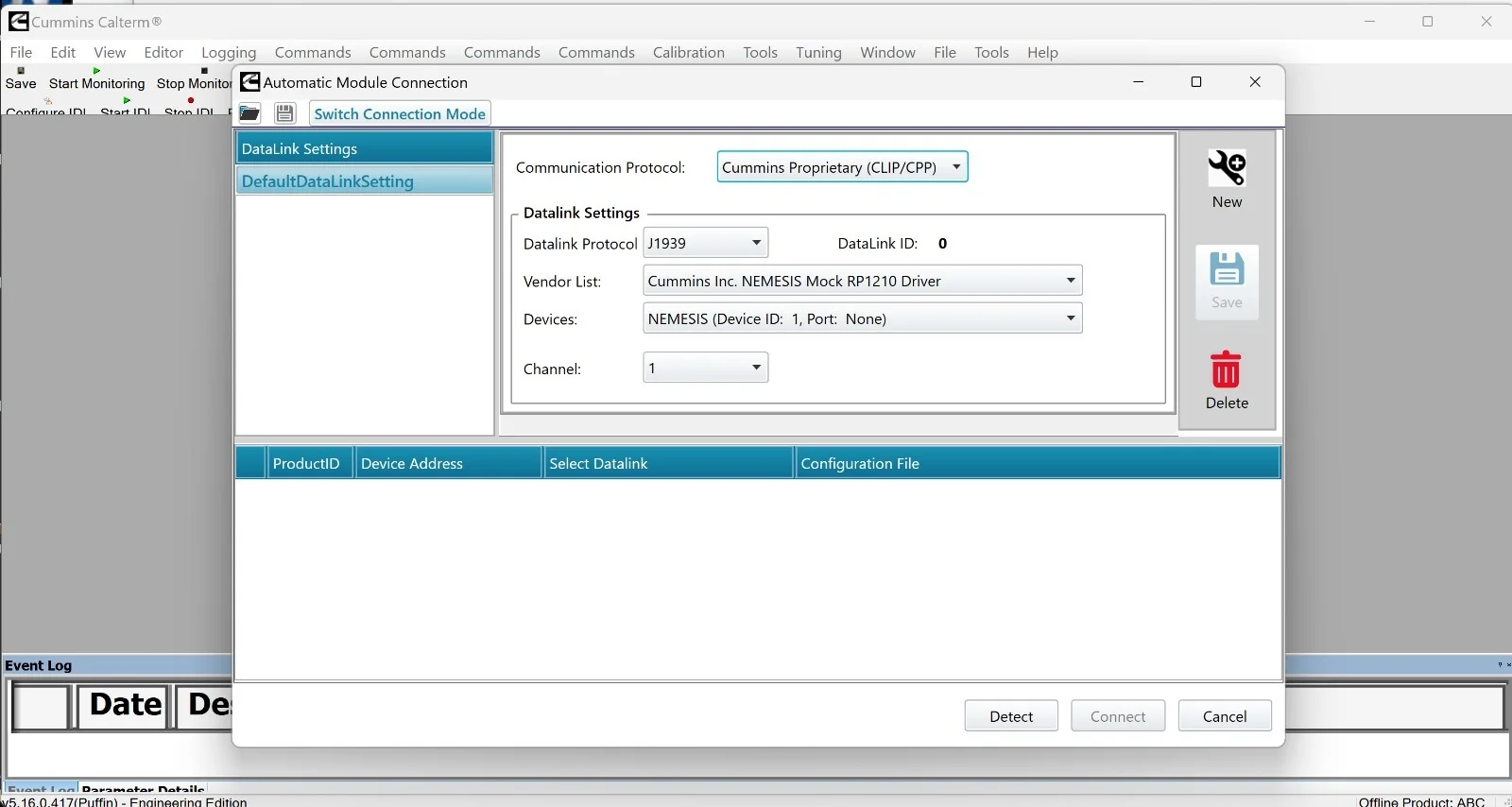Open the Calibration menu
Screen dimensions: 1512x807
click(689, 52)
